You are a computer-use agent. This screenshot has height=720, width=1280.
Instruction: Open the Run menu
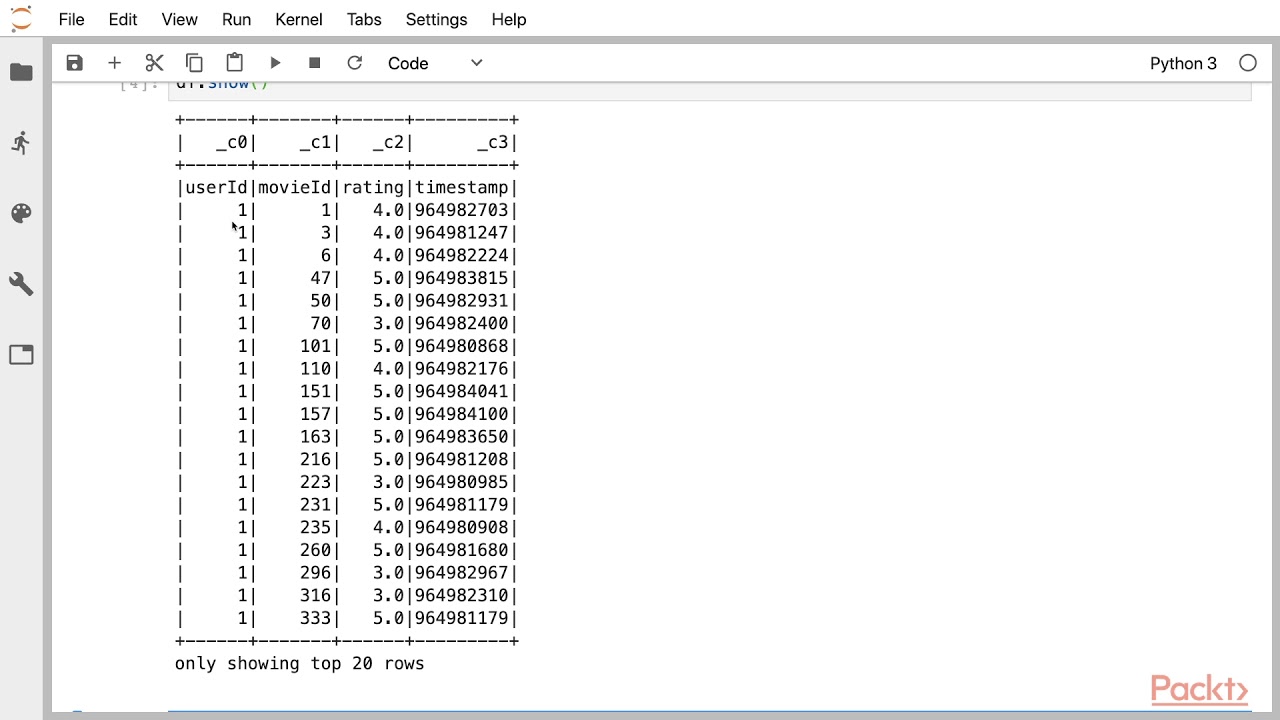[236, 19]
